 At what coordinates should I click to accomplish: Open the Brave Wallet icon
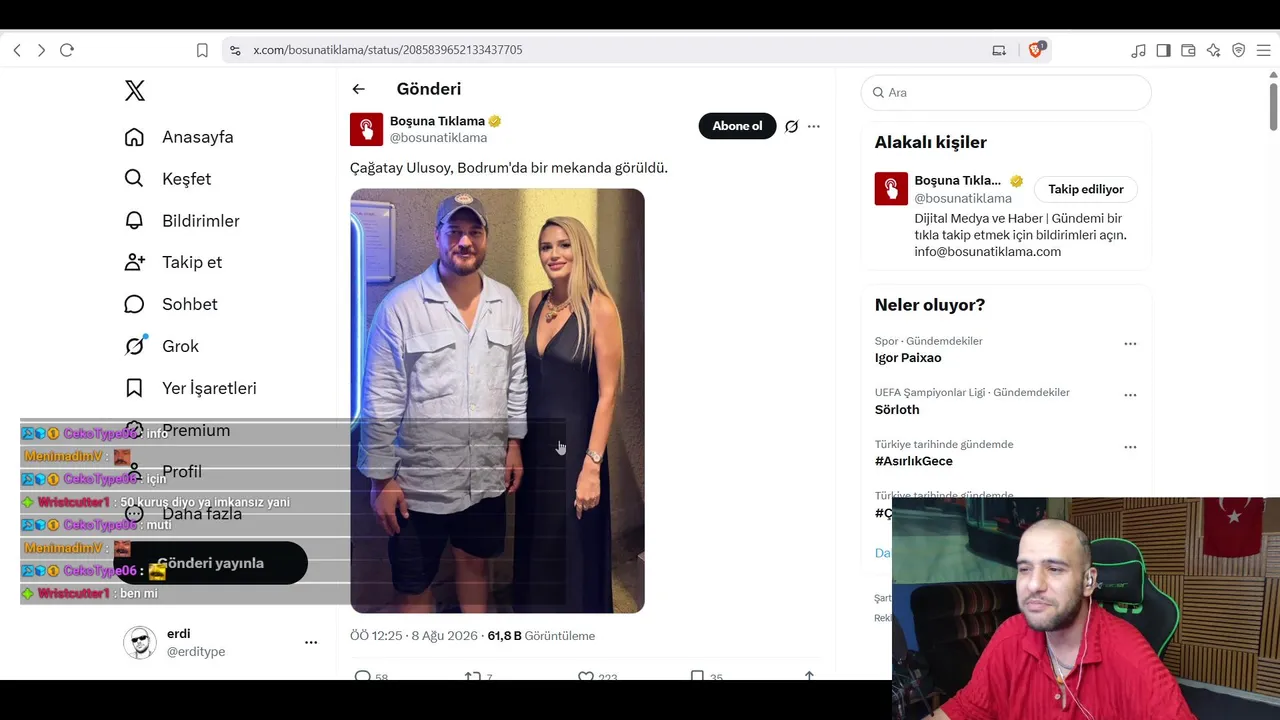pos(1188,50)
